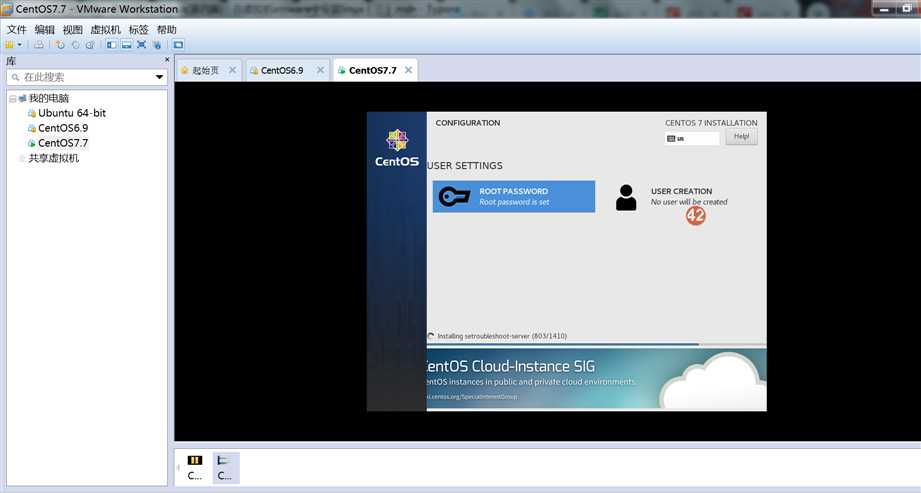
Task: Toggle the library sidebar view icon
Action: pyautogui.click(x=111, y=45)
